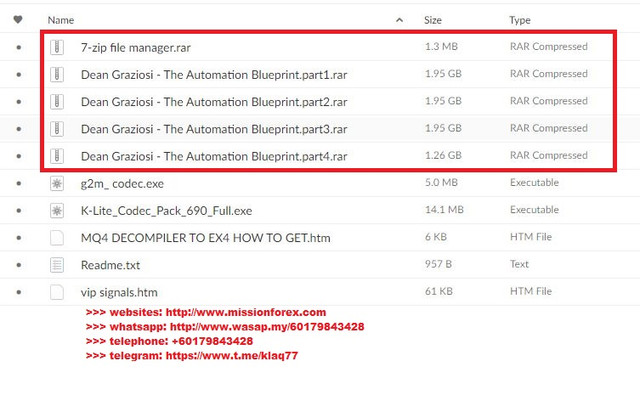Screen dimensions: 640x411
Task: Toggle favorite dot for MQ4 DECOMPILER htm
Action: (x=18, y=238)
